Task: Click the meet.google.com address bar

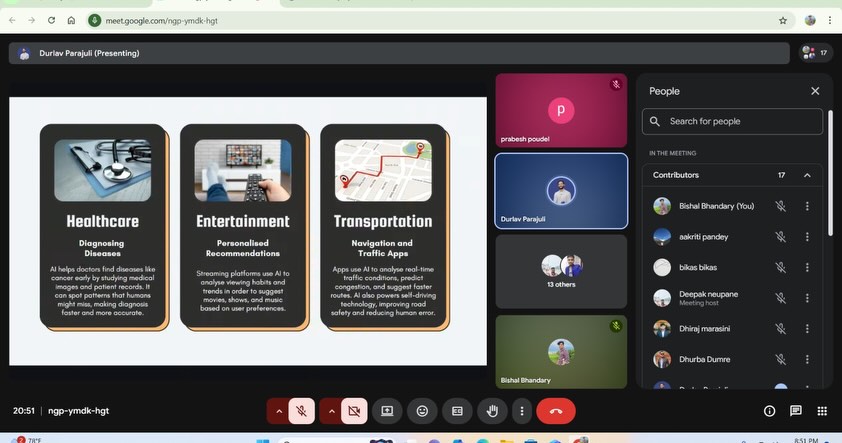Action: 440,20
